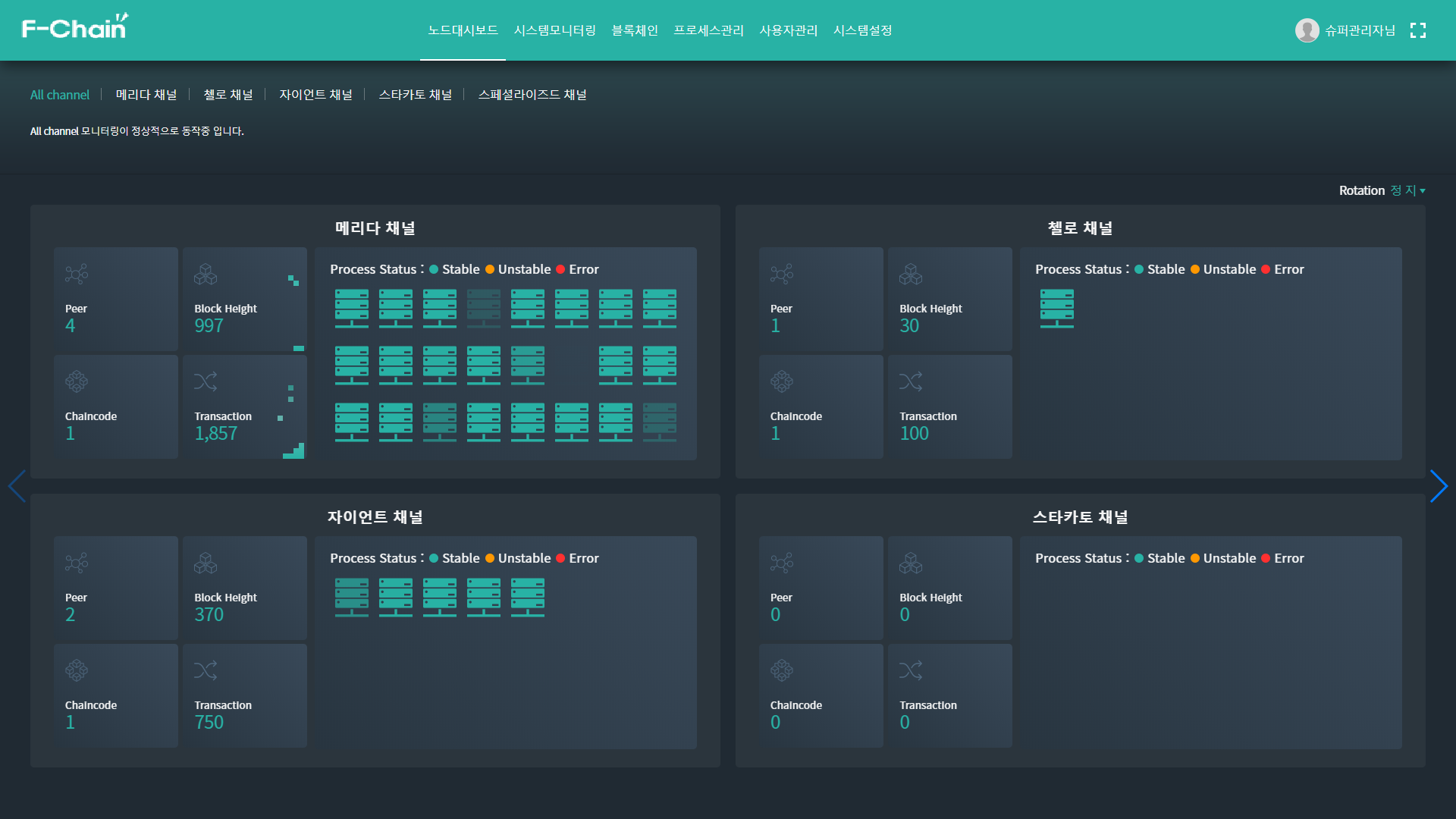Switch to the 첼로 채널 tab
The height and width of the screenshot is (819, 1456).
tap(228, 95)
